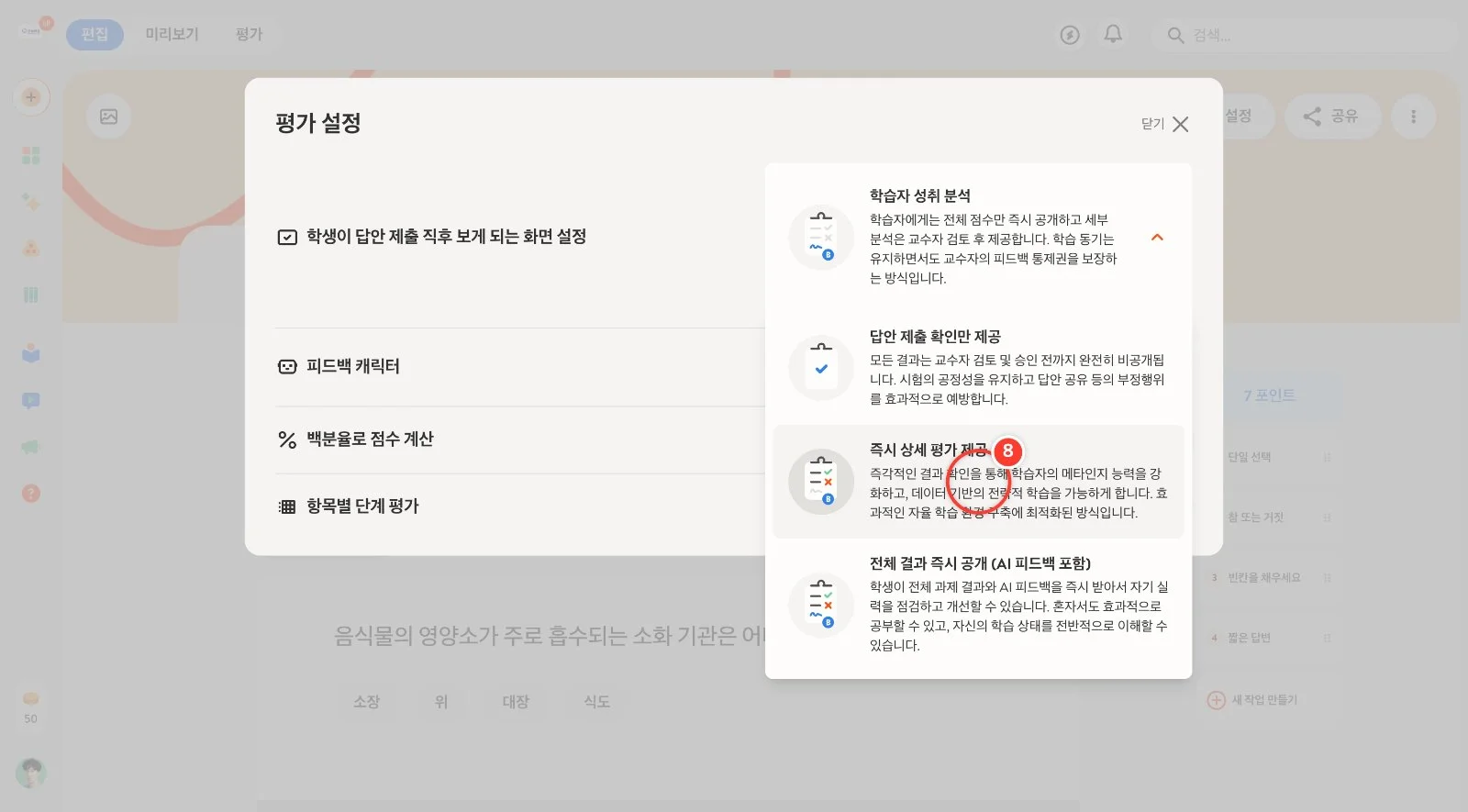Select the 소장 answer choice
The height and width of the screenshot is (812, 1468).
pos(366,702)
